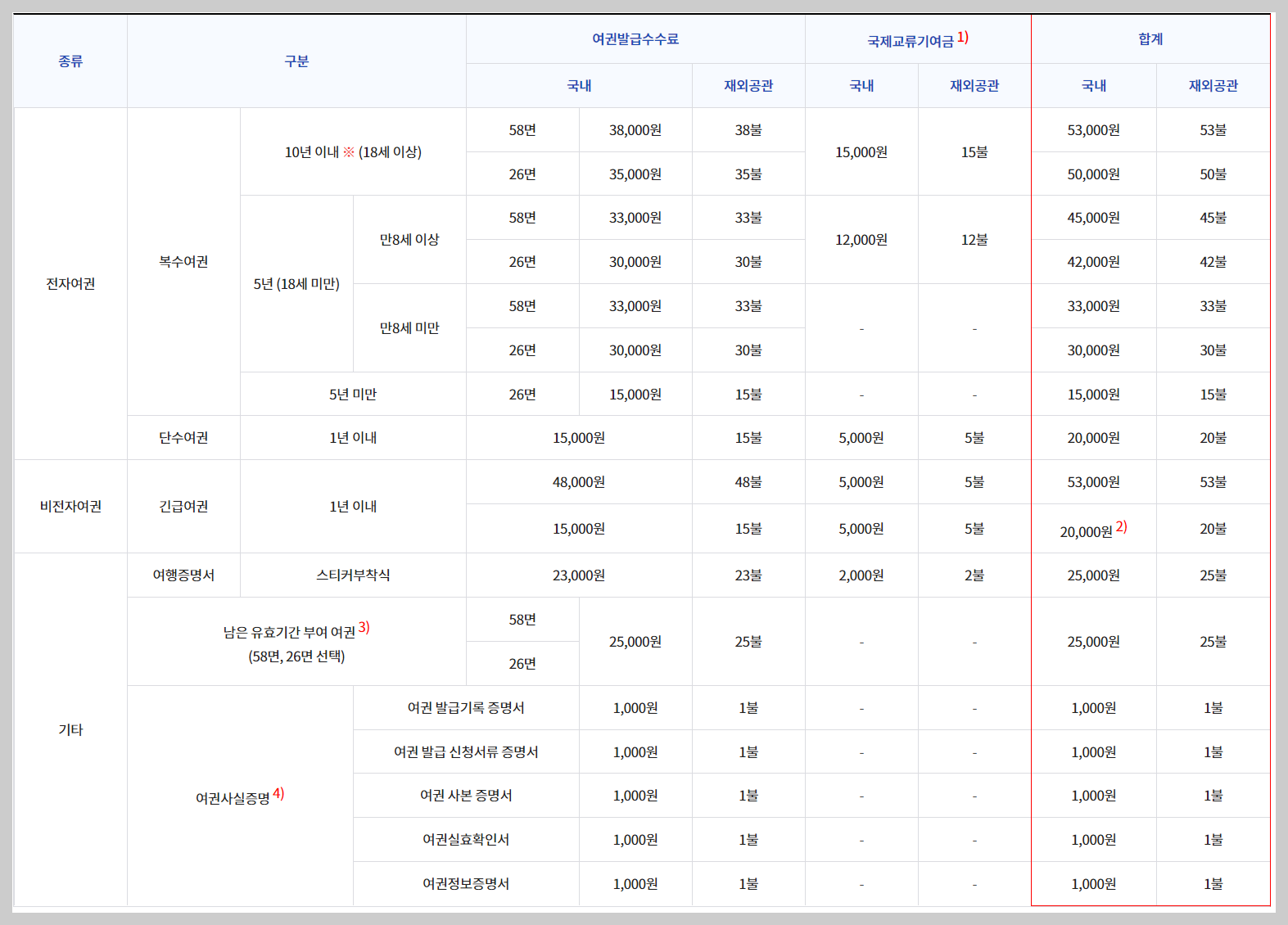Click 58면 in the 남은 유효기간 부여 여권 row
Viewport: 1288px width, 925px height.
coord(522,620)
